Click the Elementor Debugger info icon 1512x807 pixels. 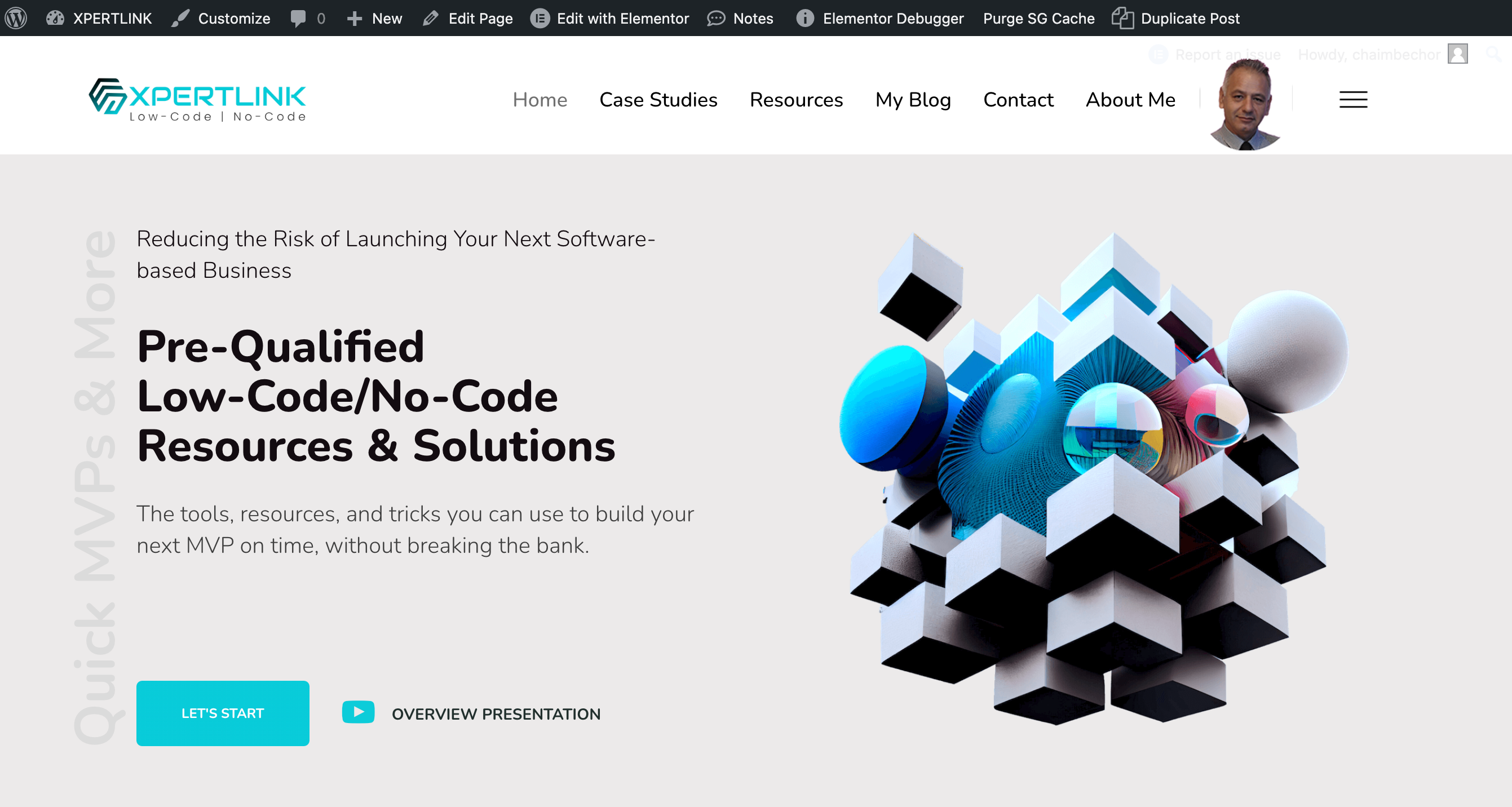804,18
